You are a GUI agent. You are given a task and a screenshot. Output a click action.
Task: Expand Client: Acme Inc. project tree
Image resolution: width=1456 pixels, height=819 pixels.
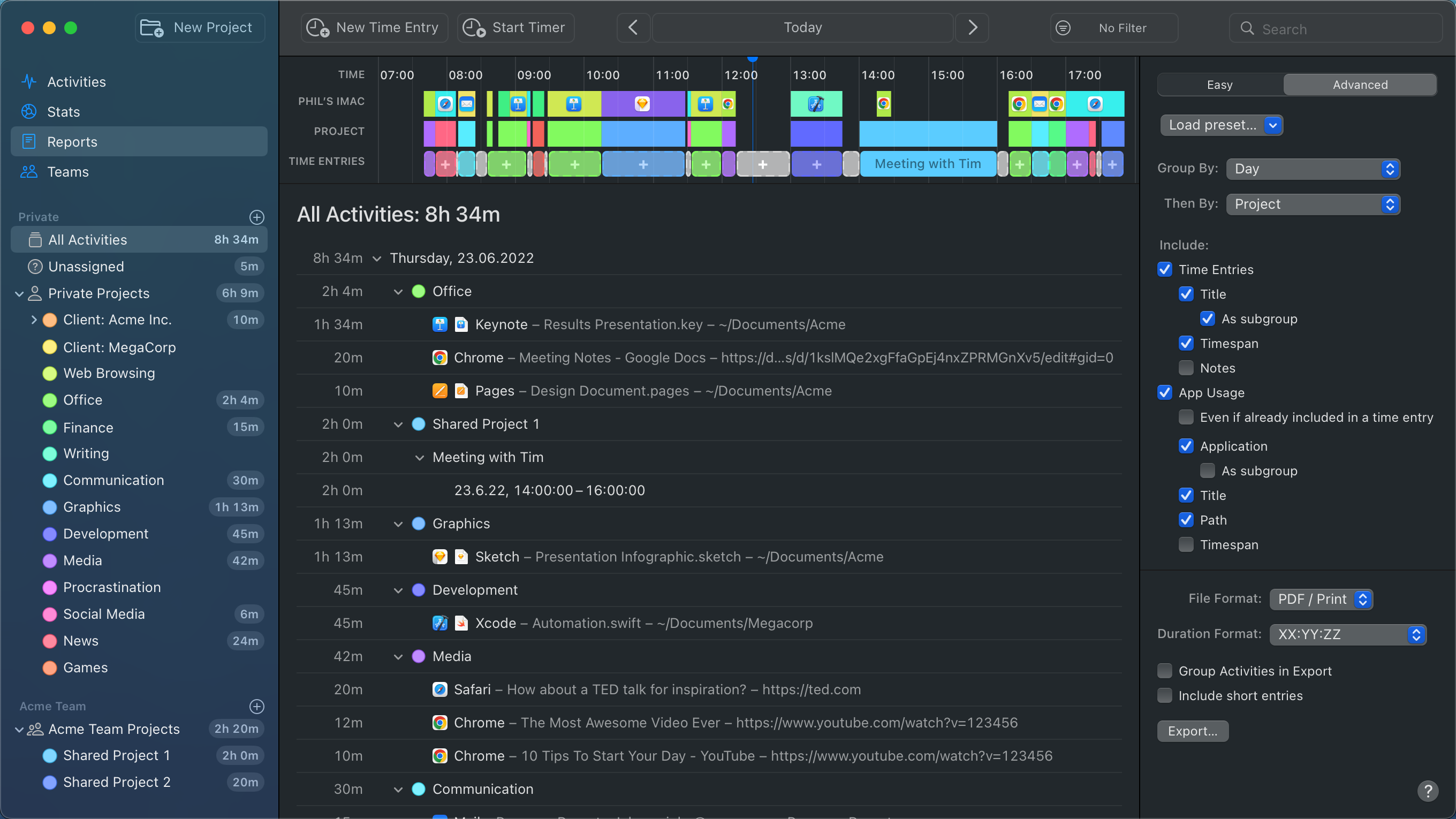click(34, 320)
